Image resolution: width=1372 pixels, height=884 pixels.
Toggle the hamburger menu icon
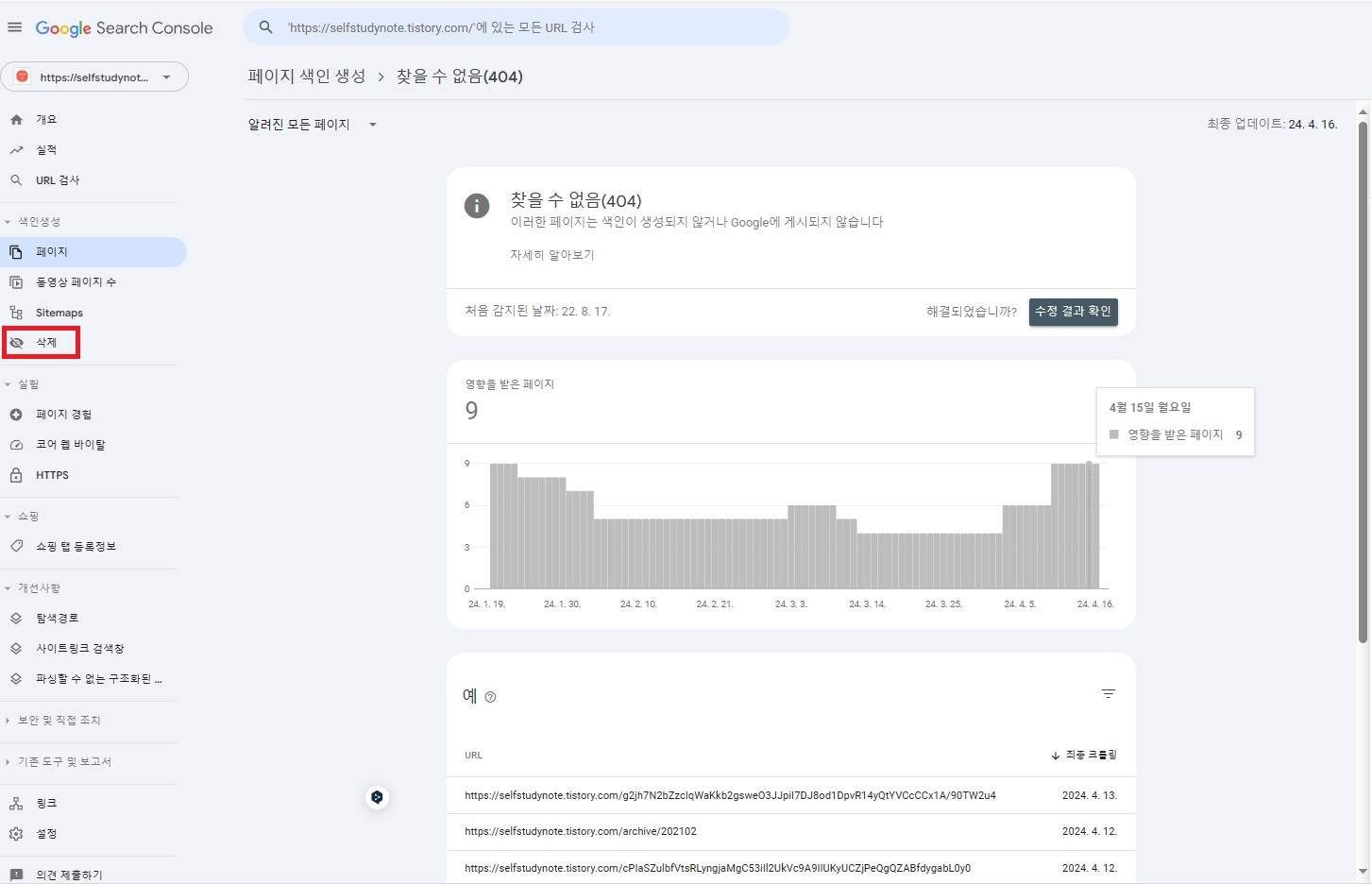coord(14,26)
